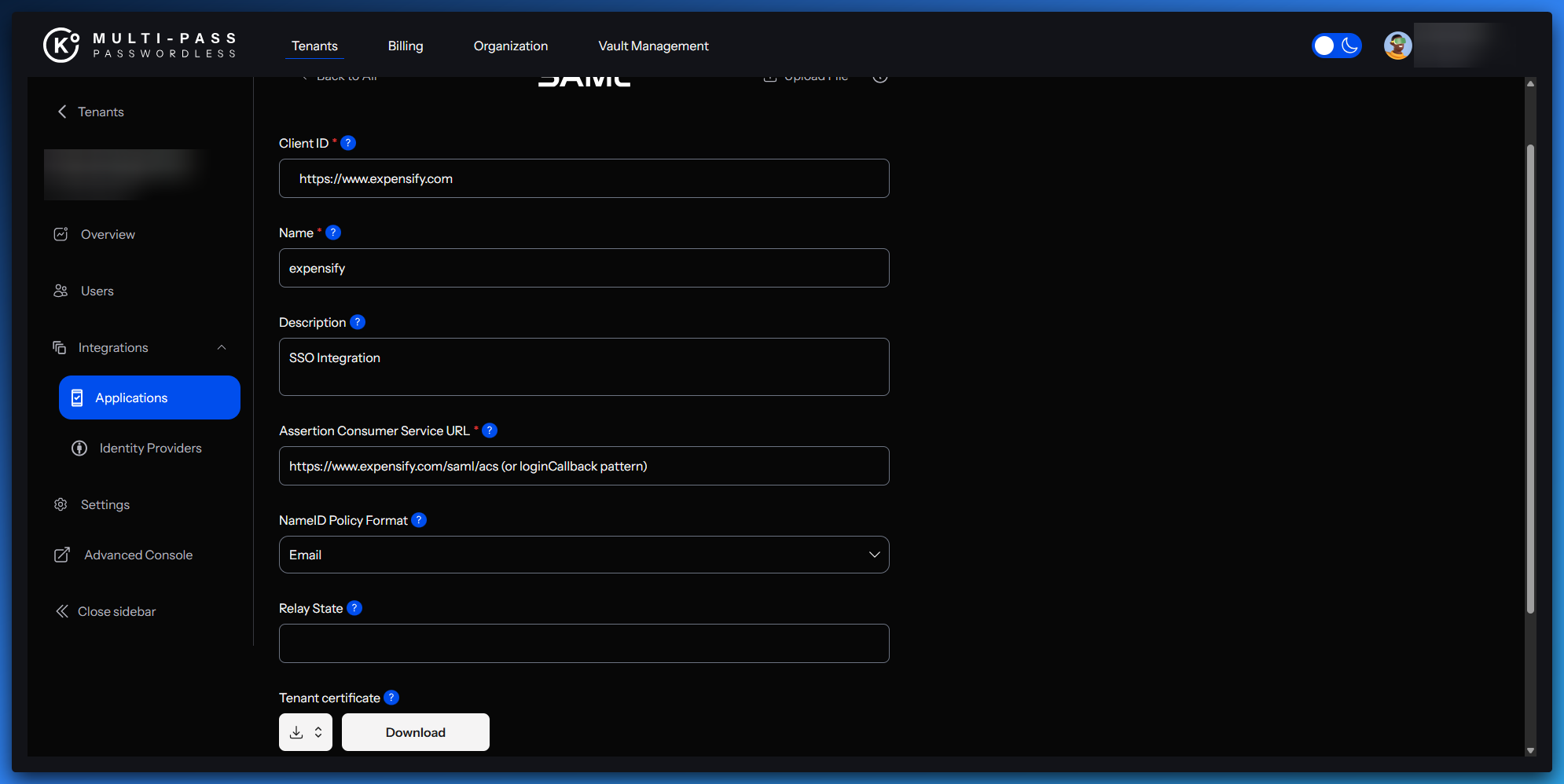
Task: Open the Advanced Console link
Action: pyautogui.click(x=138, y=555)
